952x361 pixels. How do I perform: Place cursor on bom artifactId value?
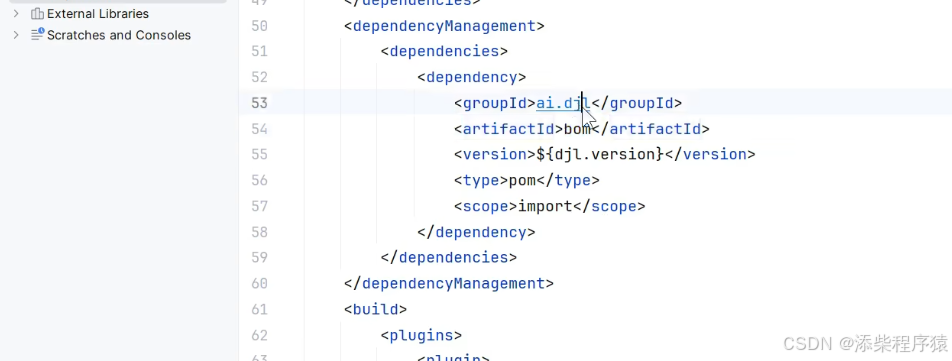coord(577,129)
